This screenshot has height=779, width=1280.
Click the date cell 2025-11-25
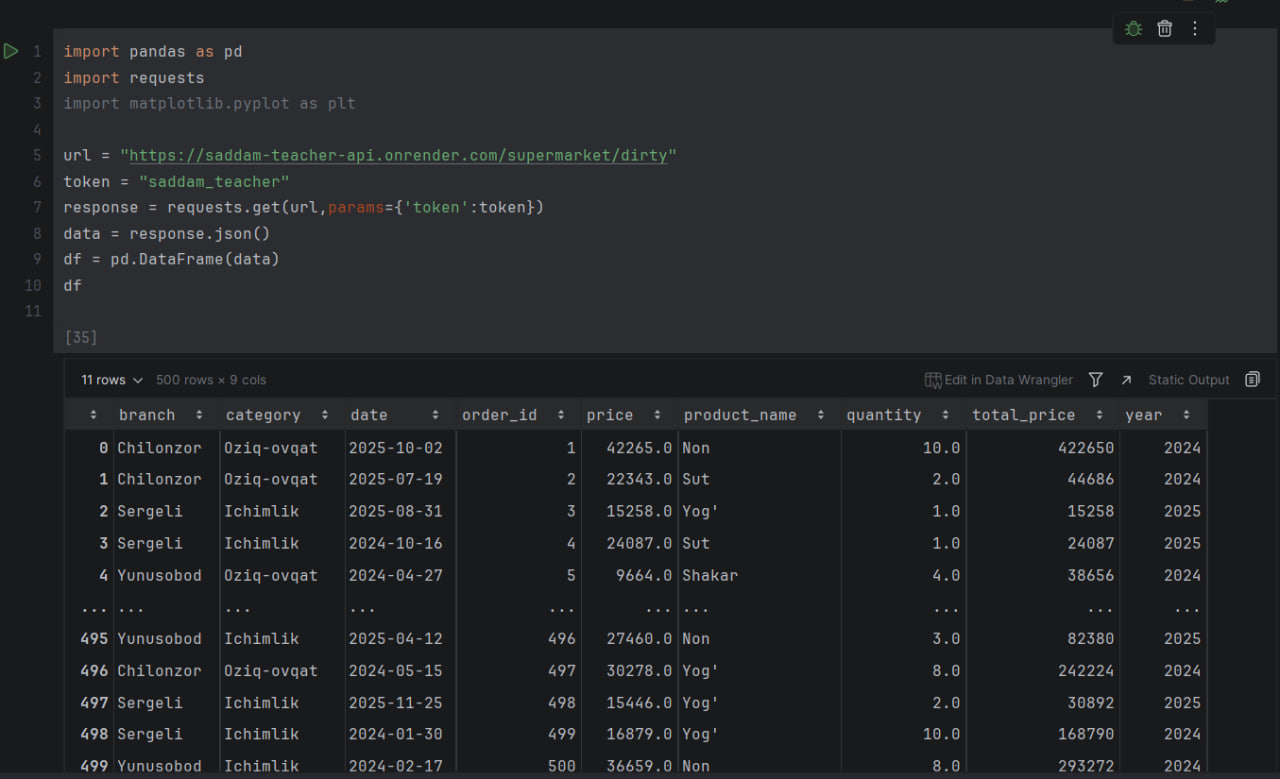pos(395,703)
